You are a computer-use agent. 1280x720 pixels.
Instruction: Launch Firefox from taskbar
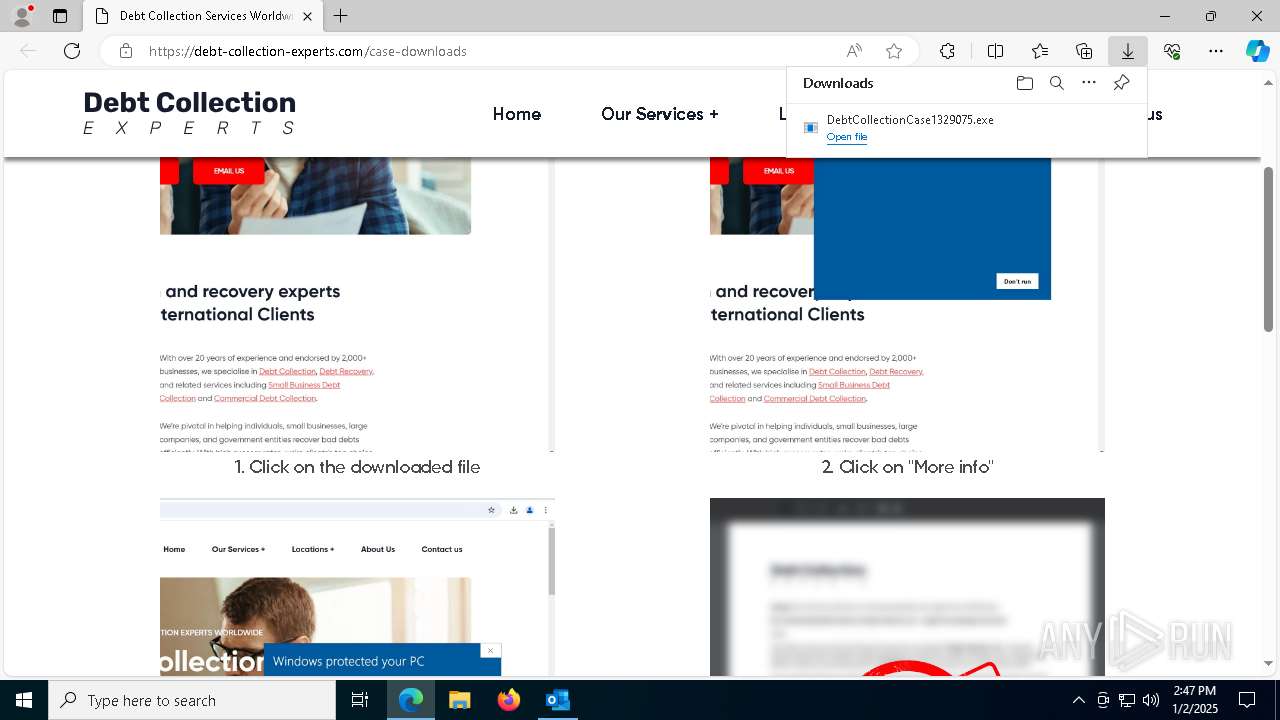click(509, 700)
